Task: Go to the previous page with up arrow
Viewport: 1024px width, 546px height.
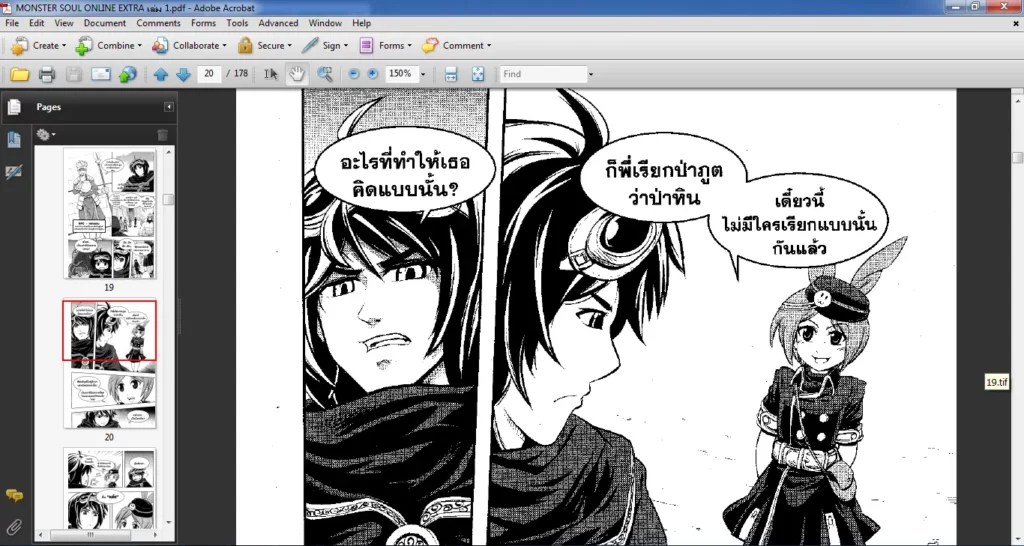Action: 161,74
